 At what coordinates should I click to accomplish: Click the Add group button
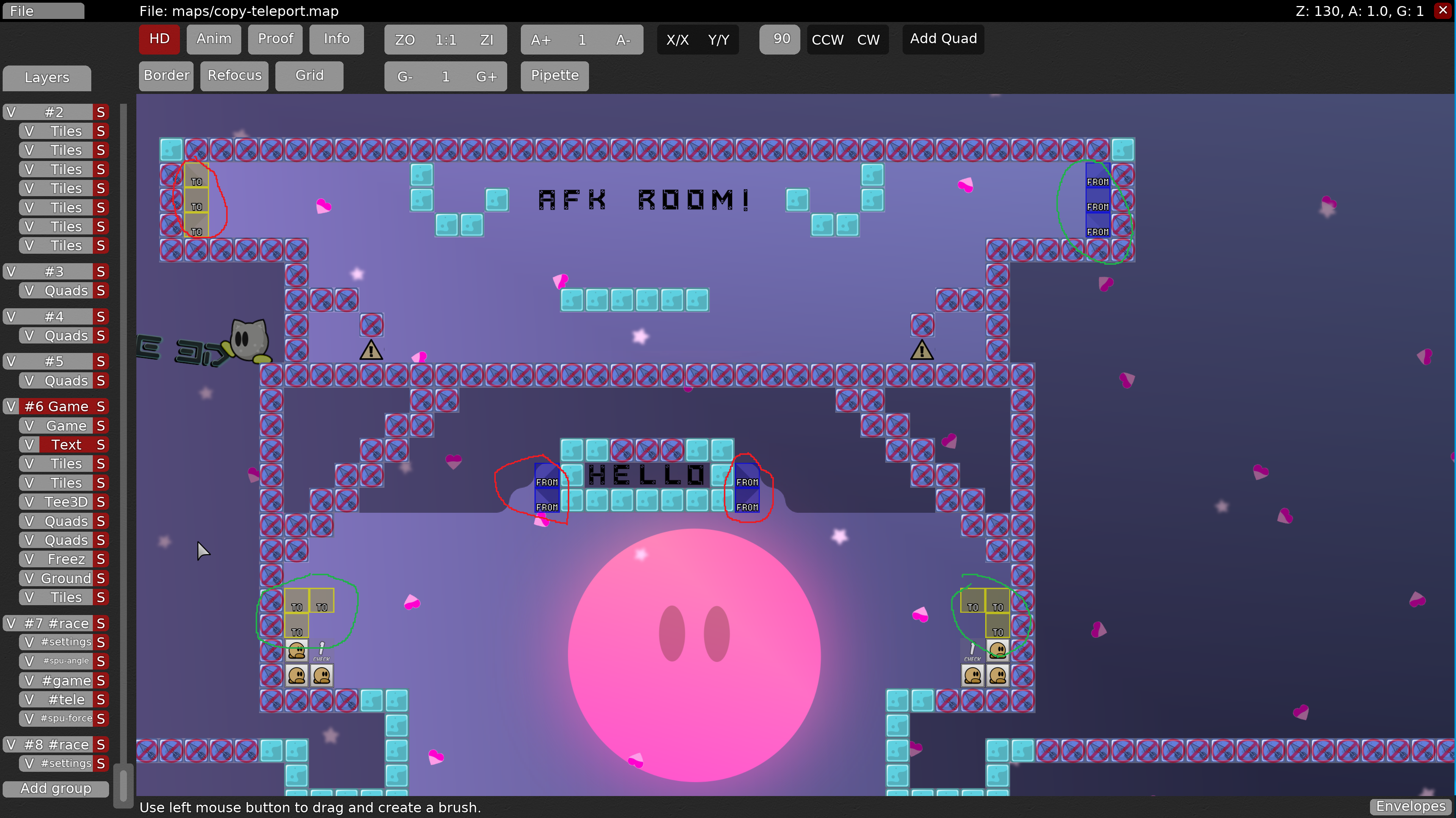(x=55, y=788)
